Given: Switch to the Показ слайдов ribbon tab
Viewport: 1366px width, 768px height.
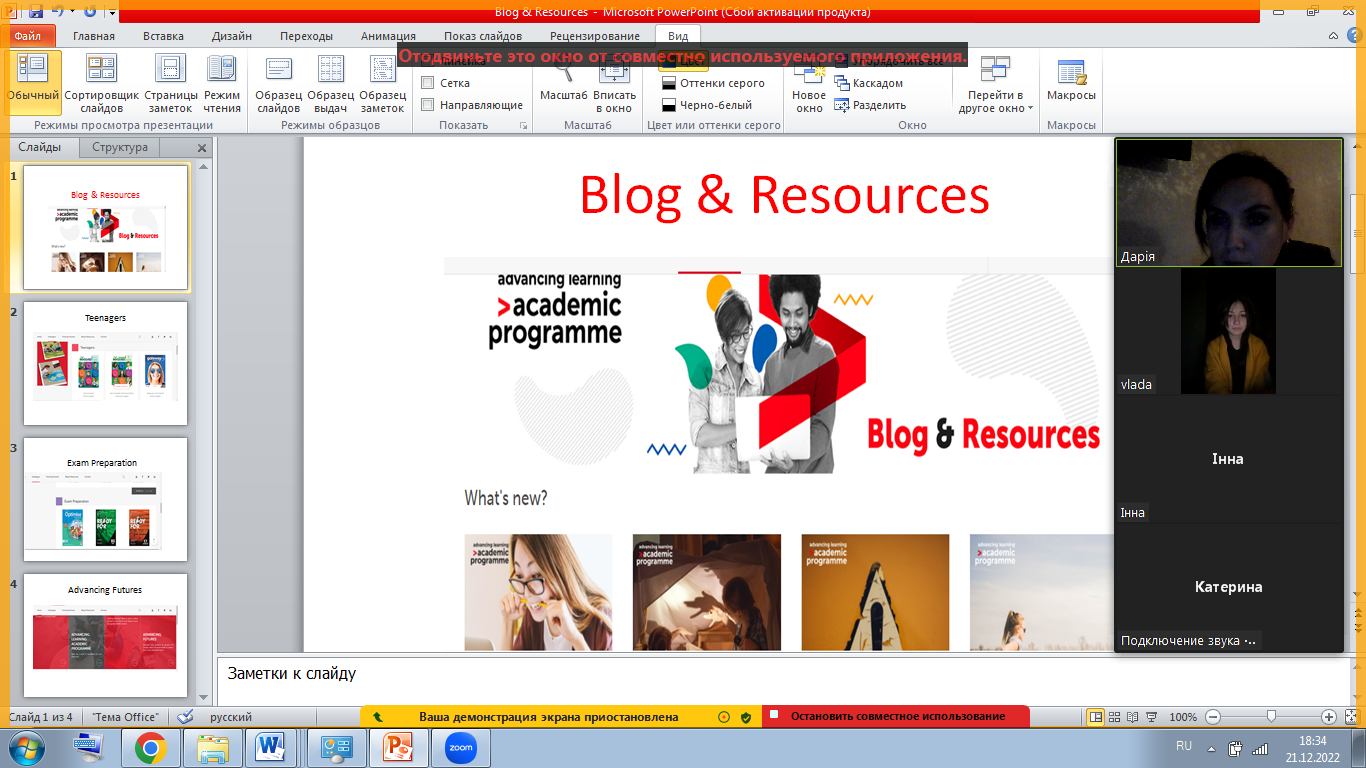Looking at the screenshot, I should [483, 36].
